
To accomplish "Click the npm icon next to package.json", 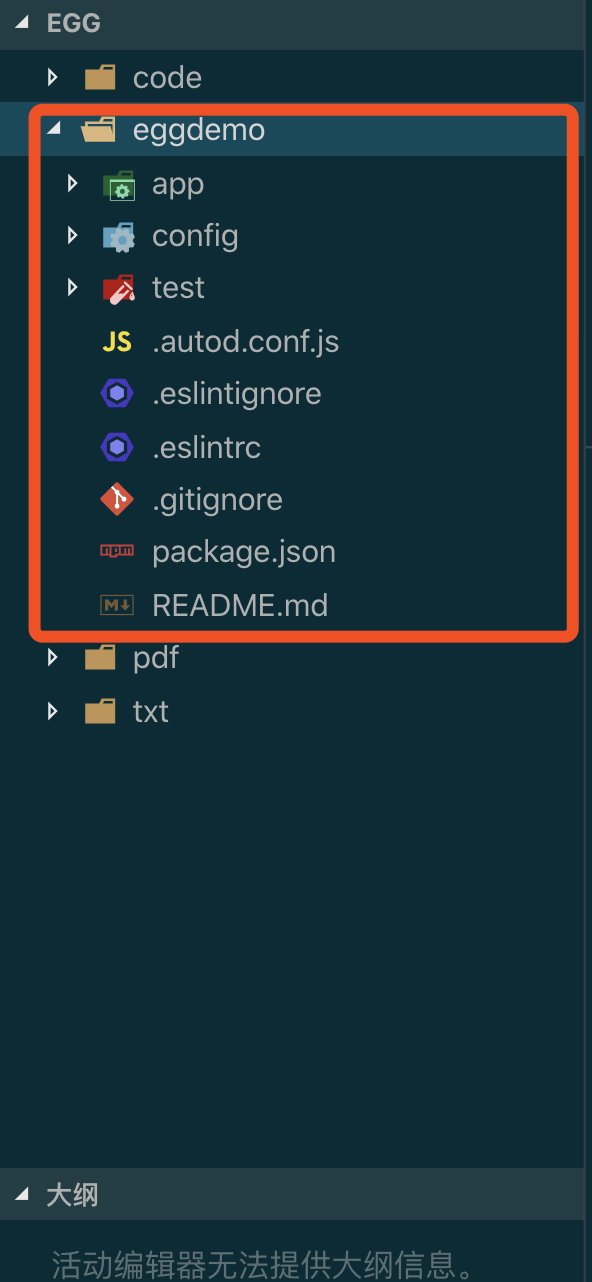I will tap(117, 551).
